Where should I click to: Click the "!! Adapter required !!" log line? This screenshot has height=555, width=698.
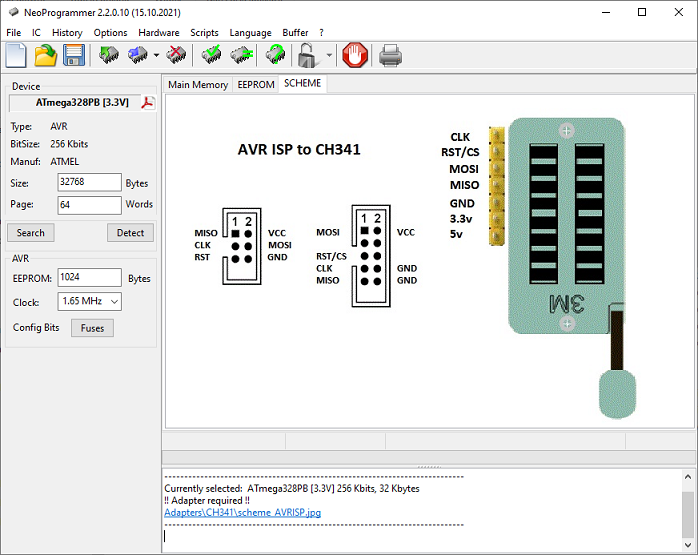click(x=207, y=501)
